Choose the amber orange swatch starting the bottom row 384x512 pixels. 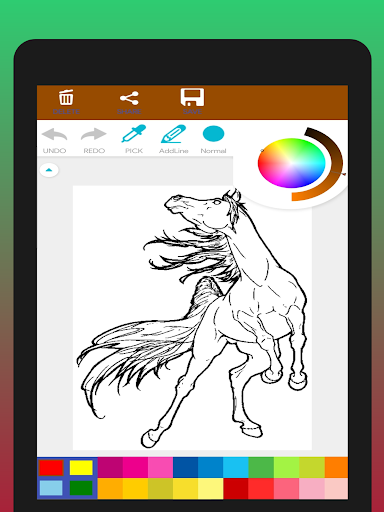coord(110,489)
